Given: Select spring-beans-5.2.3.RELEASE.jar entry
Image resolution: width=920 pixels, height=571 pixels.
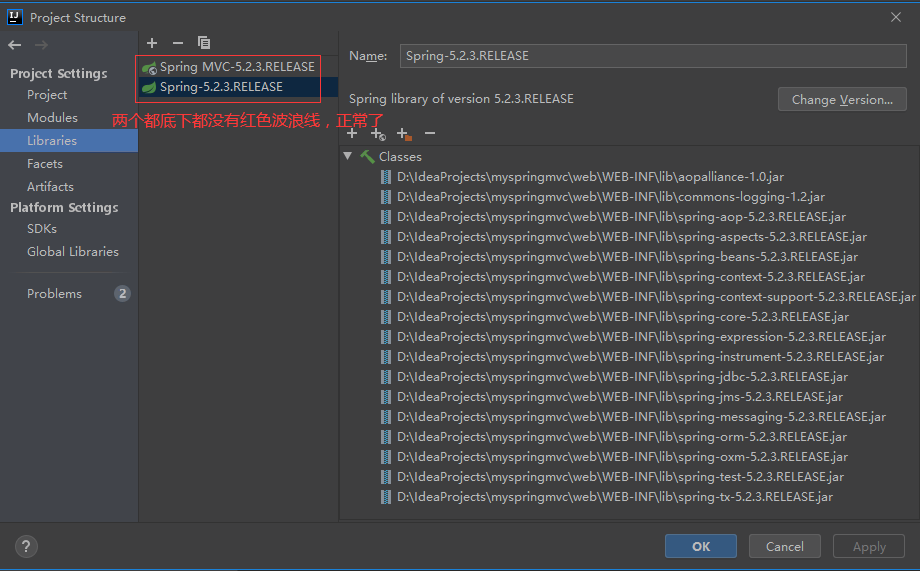Looking at the screenshot, I should [x=627, y=256].
